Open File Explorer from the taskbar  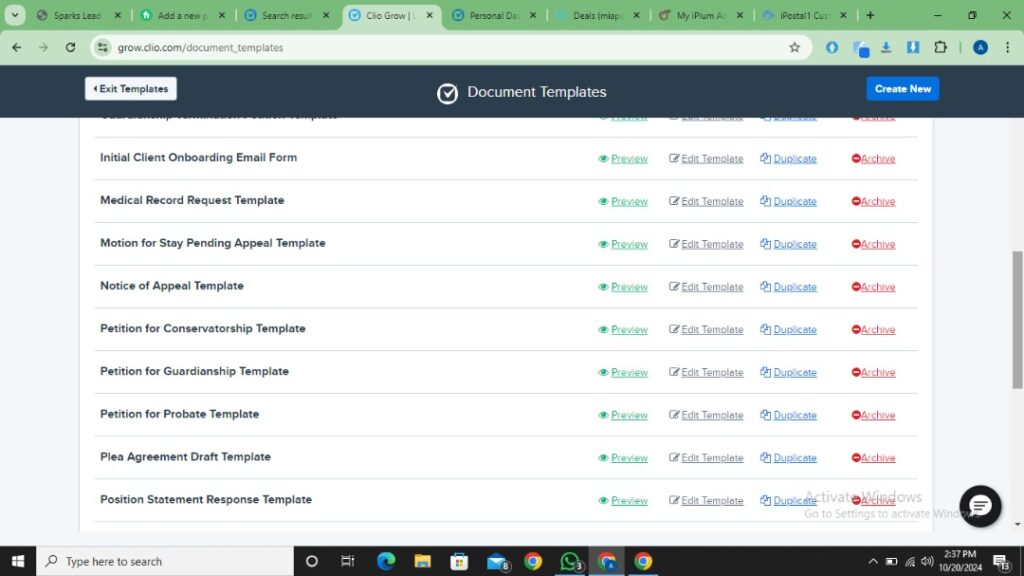pyautogui.click(x=423, y=561)
